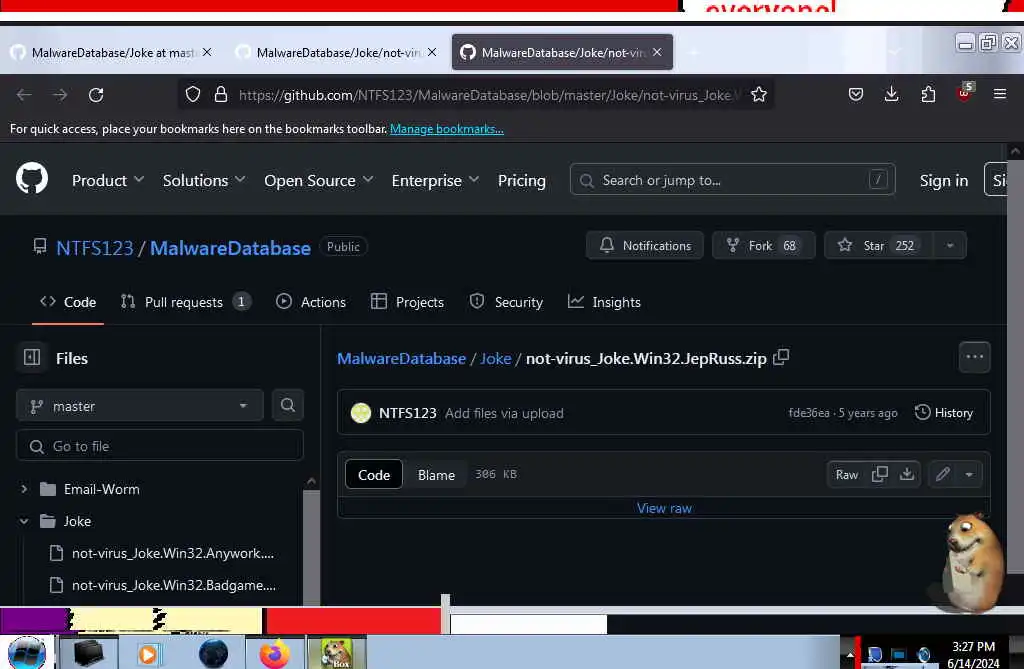This screenshot has height=669, width=1024.
Task: Copy file path with the copy icon
Action: 781,358
